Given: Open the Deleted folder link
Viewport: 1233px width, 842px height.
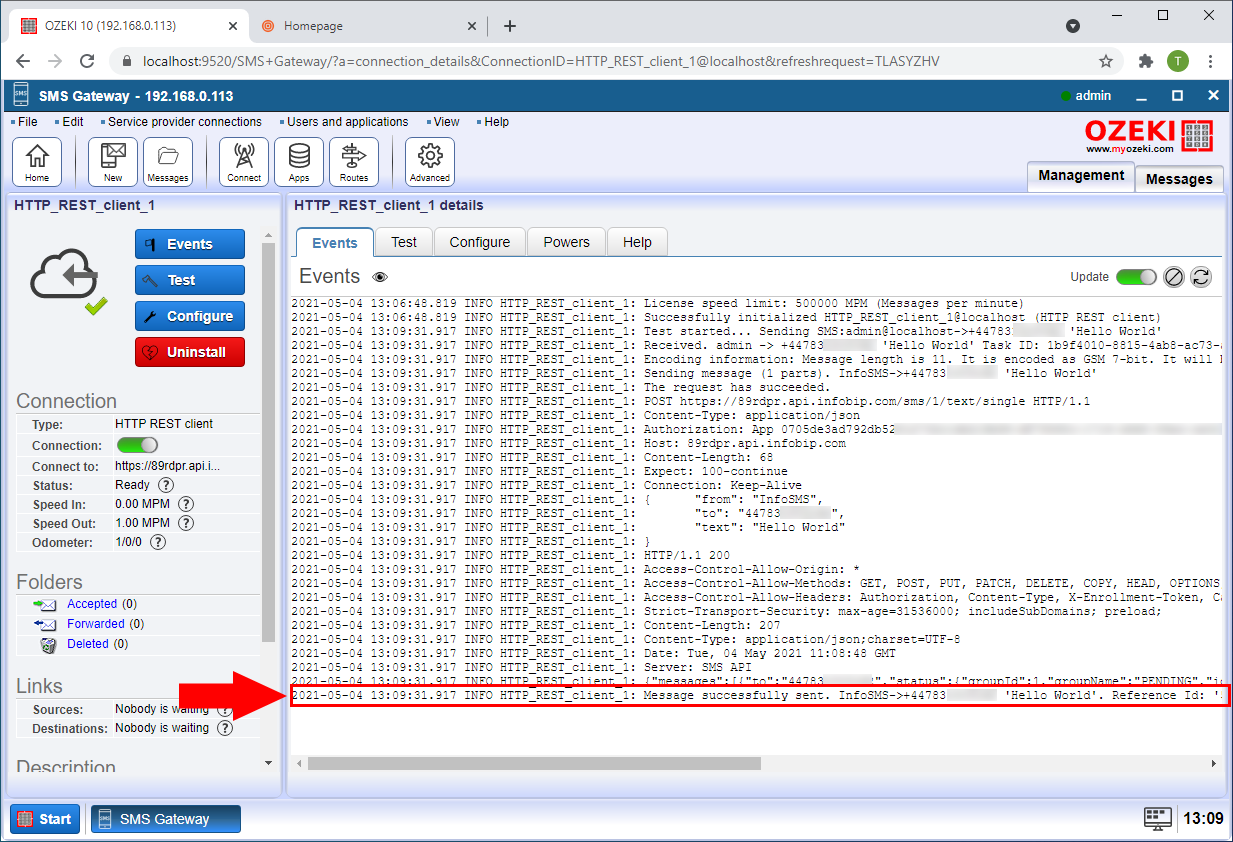Looking at the screenshot, I should click(x=87, y=644).
